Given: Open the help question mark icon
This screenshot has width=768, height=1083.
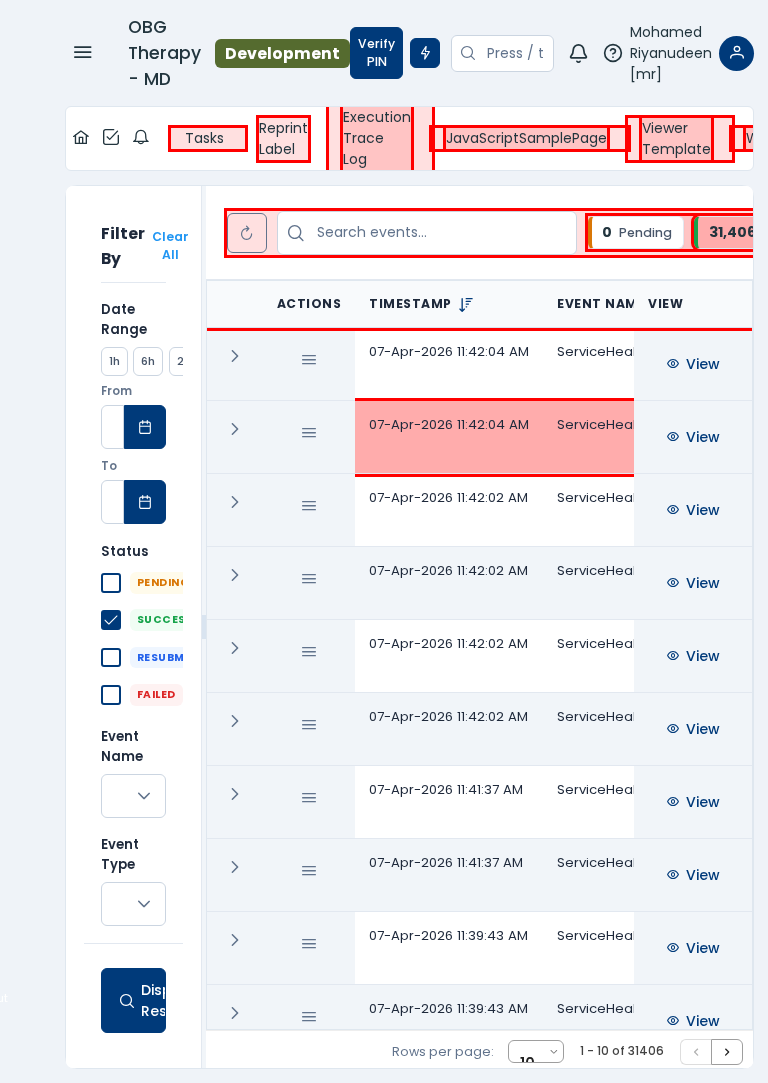Looking at the screenshot, I should tap(613, 53).
